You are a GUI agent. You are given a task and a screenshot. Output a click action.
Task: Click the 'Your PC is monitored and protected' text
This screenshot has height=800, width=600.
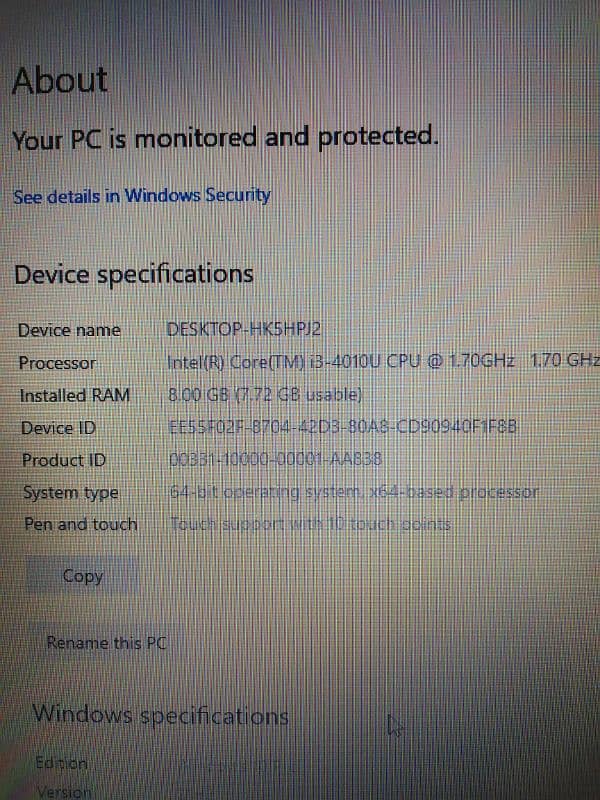(x=225, y=138)
